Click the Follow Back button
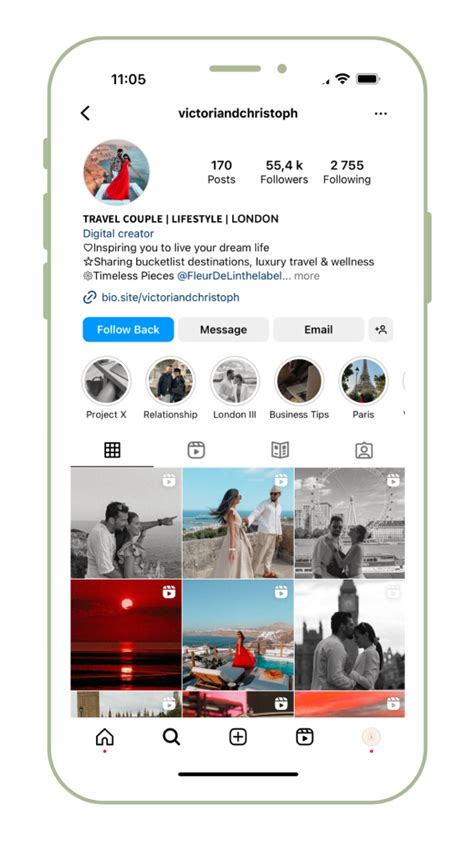The width and height of the screenshot is (474, 841). [128, 329]
